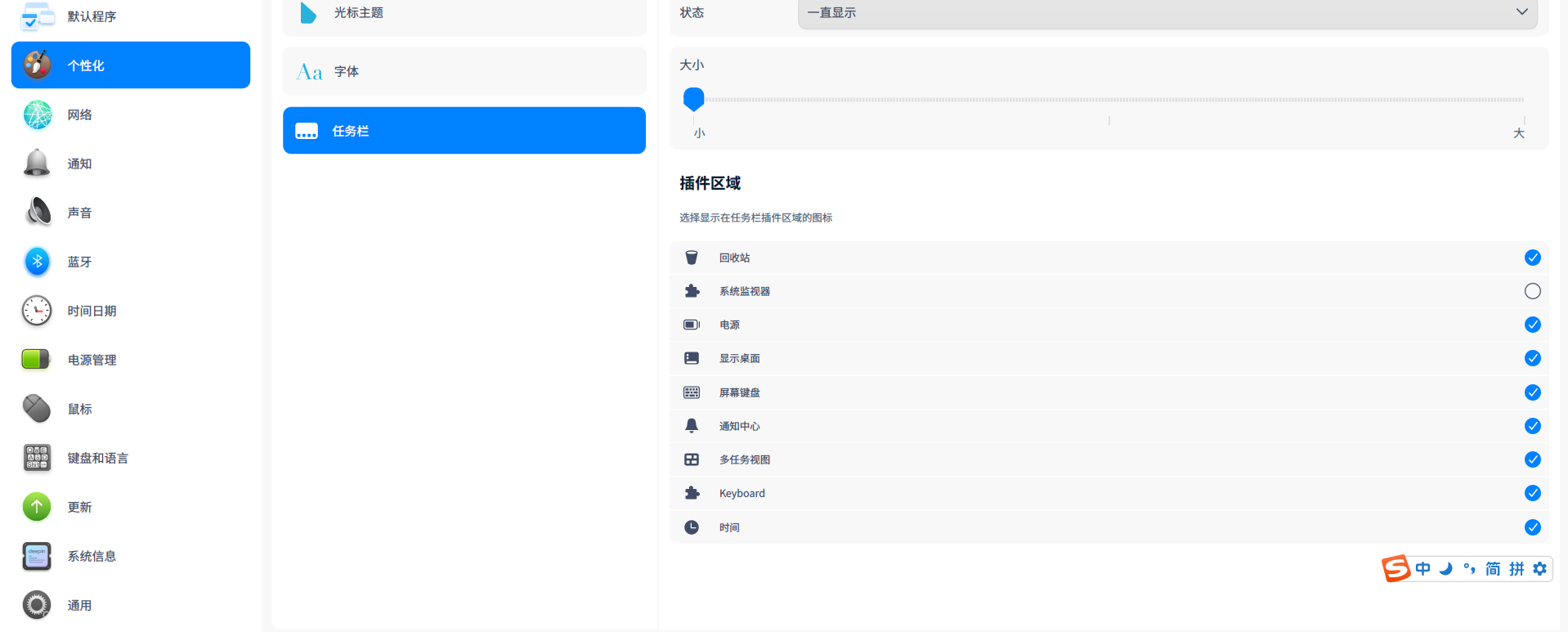
Task: Click the Sogou input method logo
Action: 1396,568
